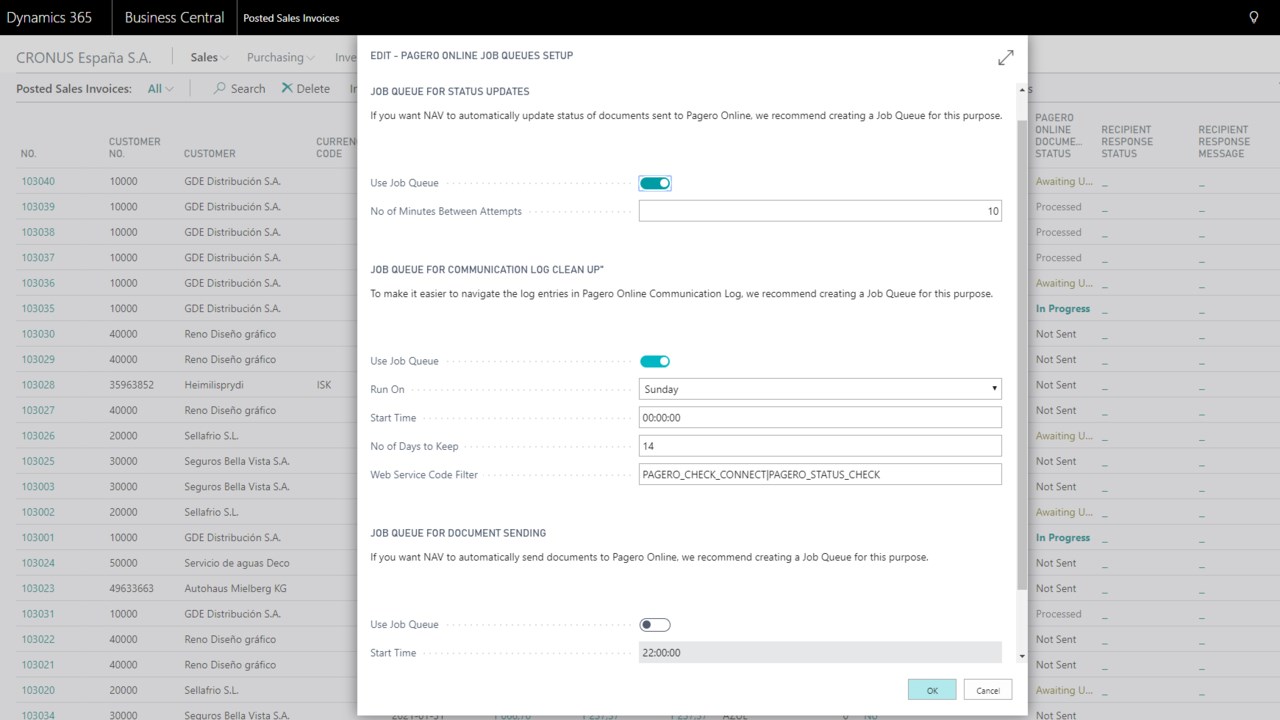Expand the Purchasing menu
The image size is (1280, 720).
coord(280,58)
